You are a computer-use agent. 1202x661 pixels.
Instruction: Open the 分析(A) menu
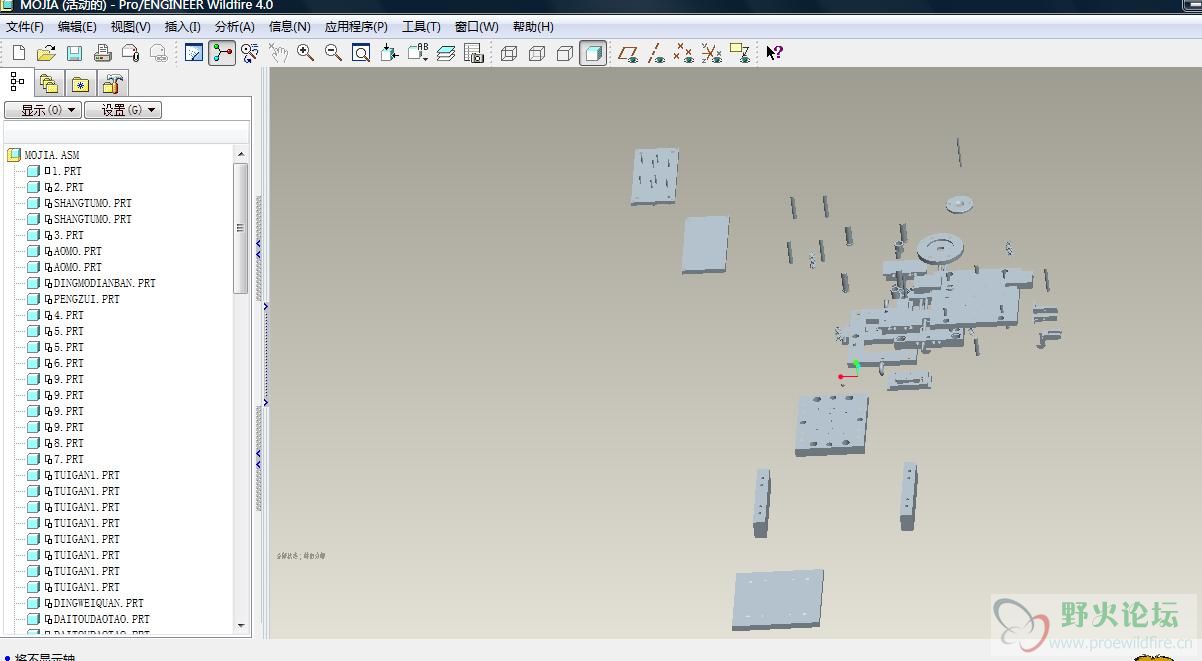[x=235, y=27]
